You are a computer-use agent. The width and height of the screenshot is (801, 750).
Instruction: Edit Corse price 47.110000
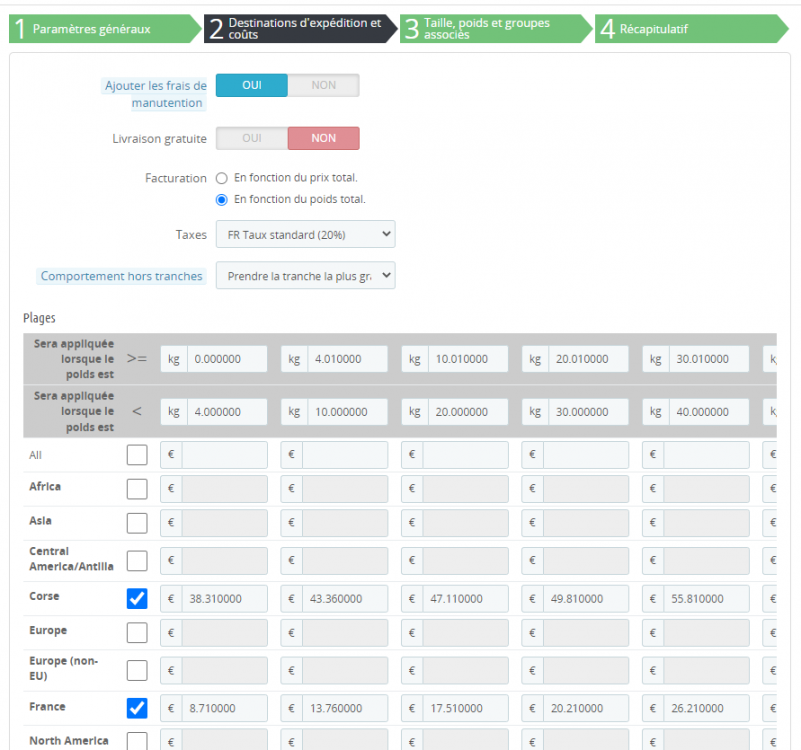click(x=465, y=599)
